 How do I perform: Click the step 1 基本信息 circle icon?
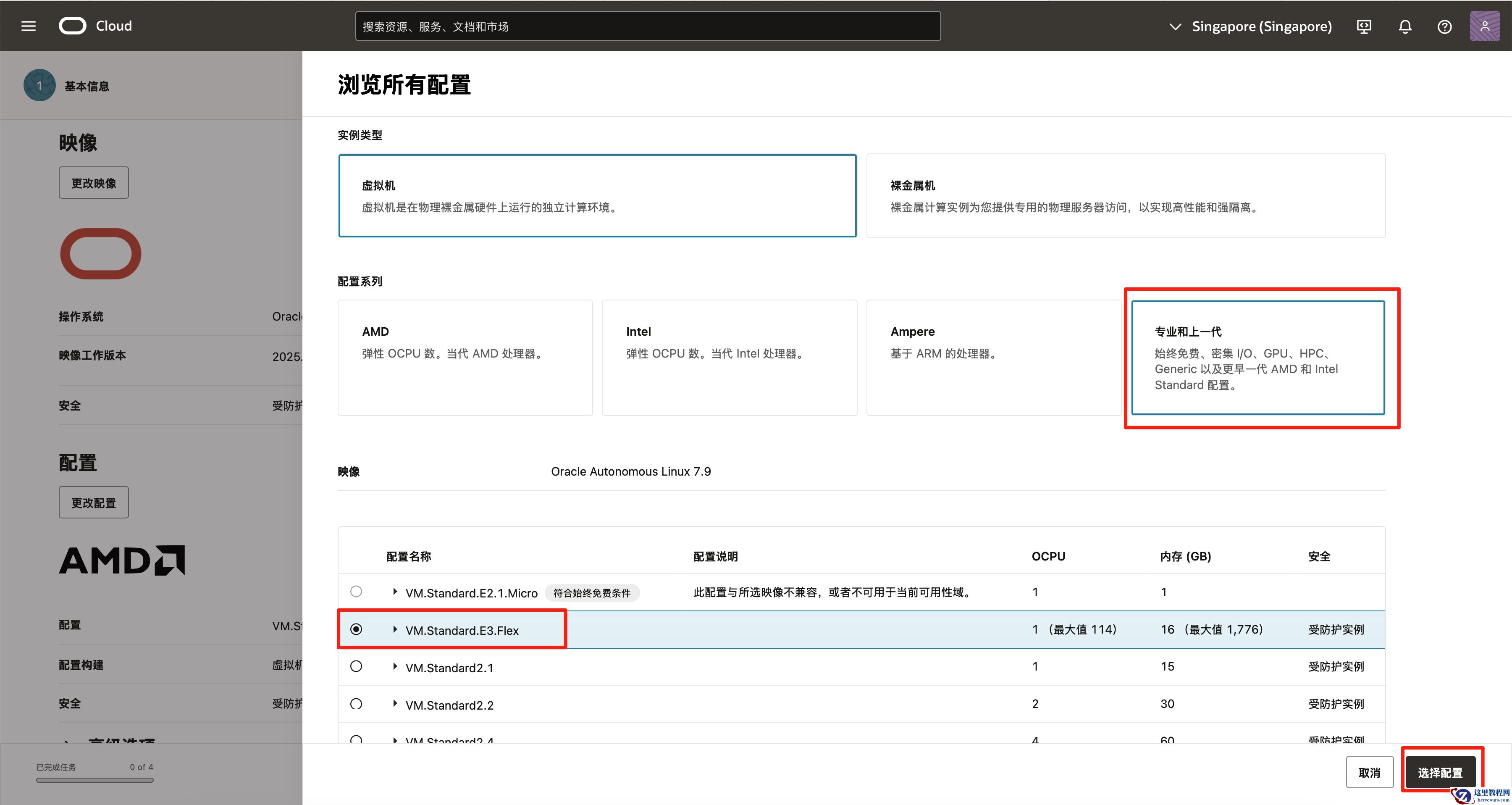pyautogui.click(x=39, y=86)
